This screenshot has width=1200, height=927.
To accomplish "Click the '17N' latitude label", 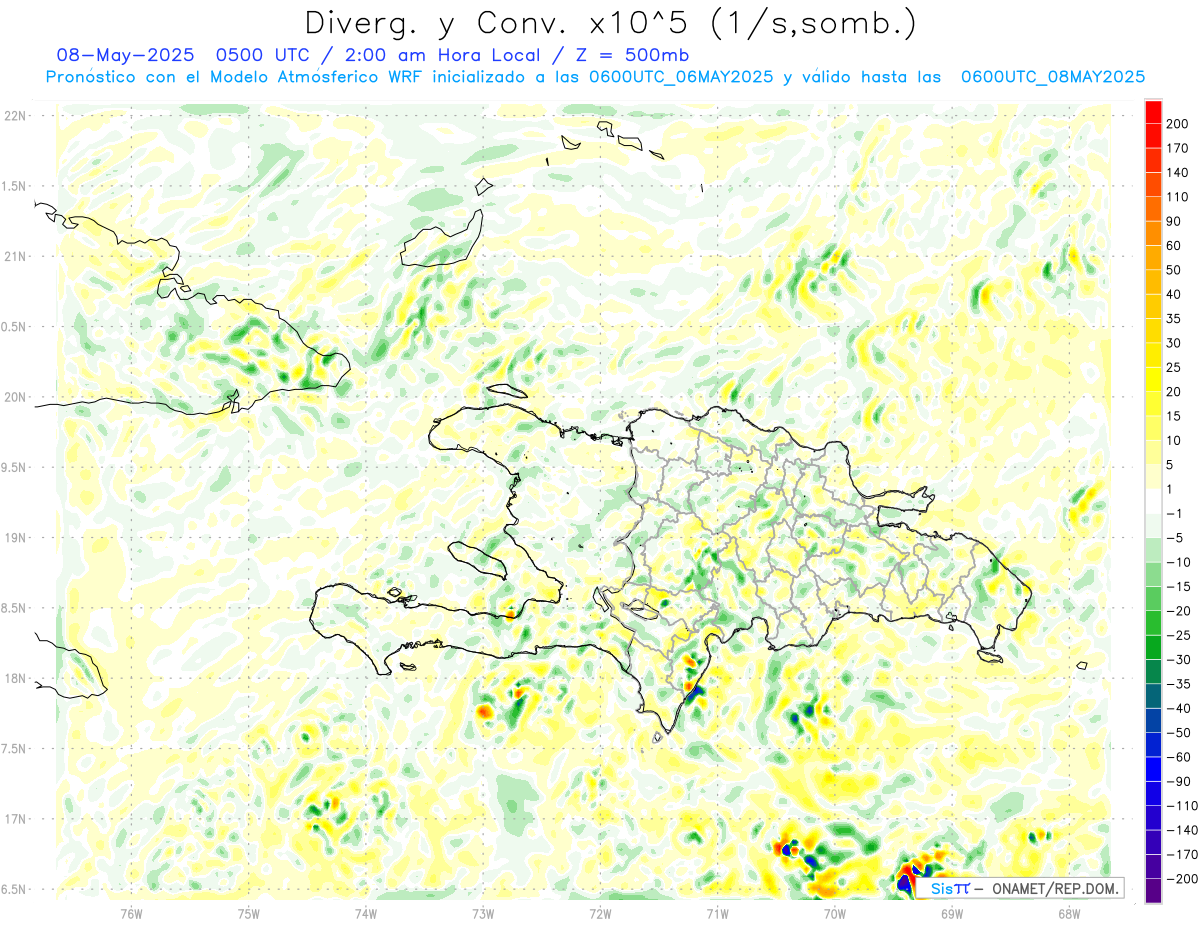I will click(x=14, y=818).
